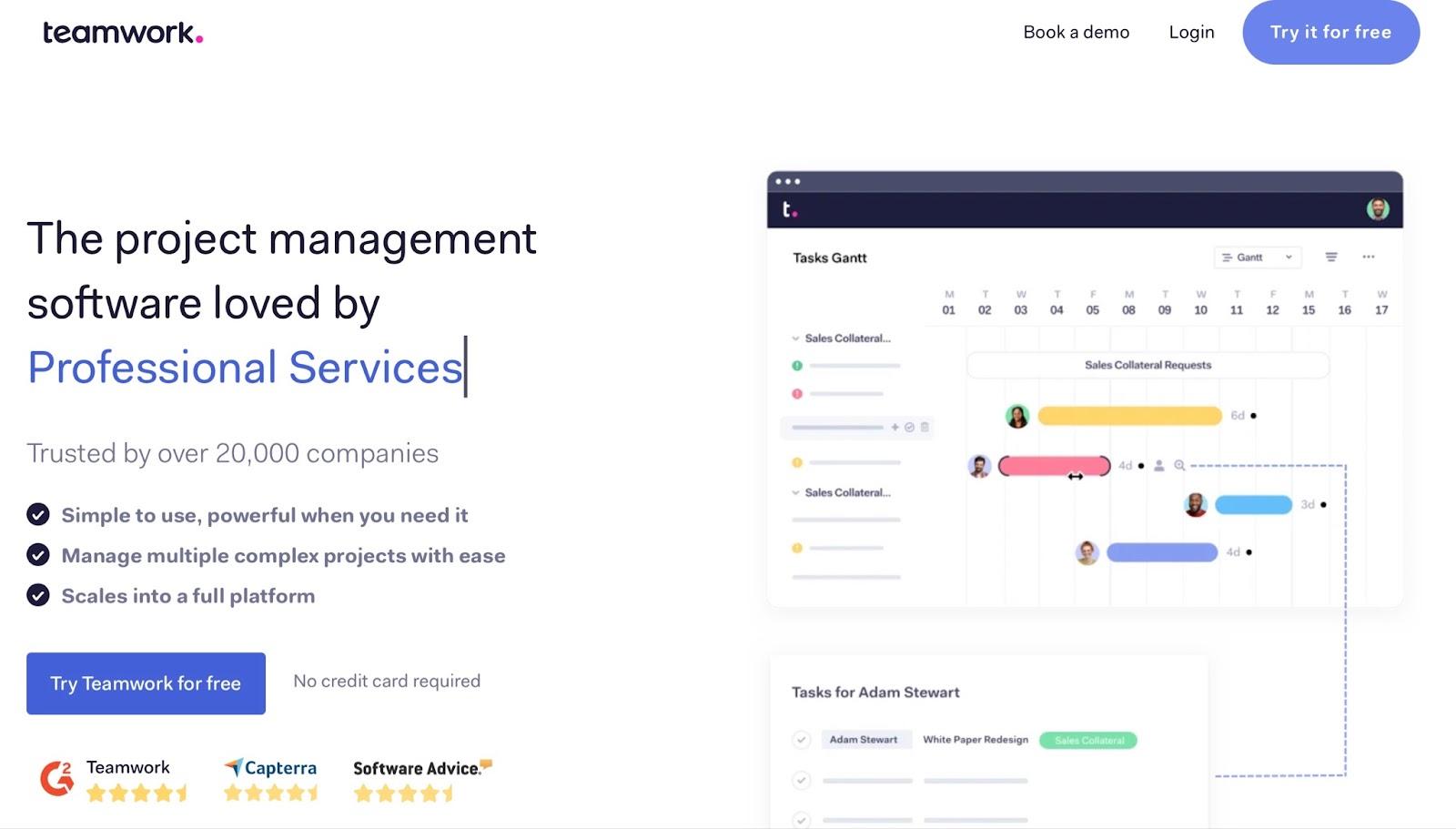1456x829 pixels.
Task: Click the 4d label beside the purple bar
Action: coord(1233,552)
